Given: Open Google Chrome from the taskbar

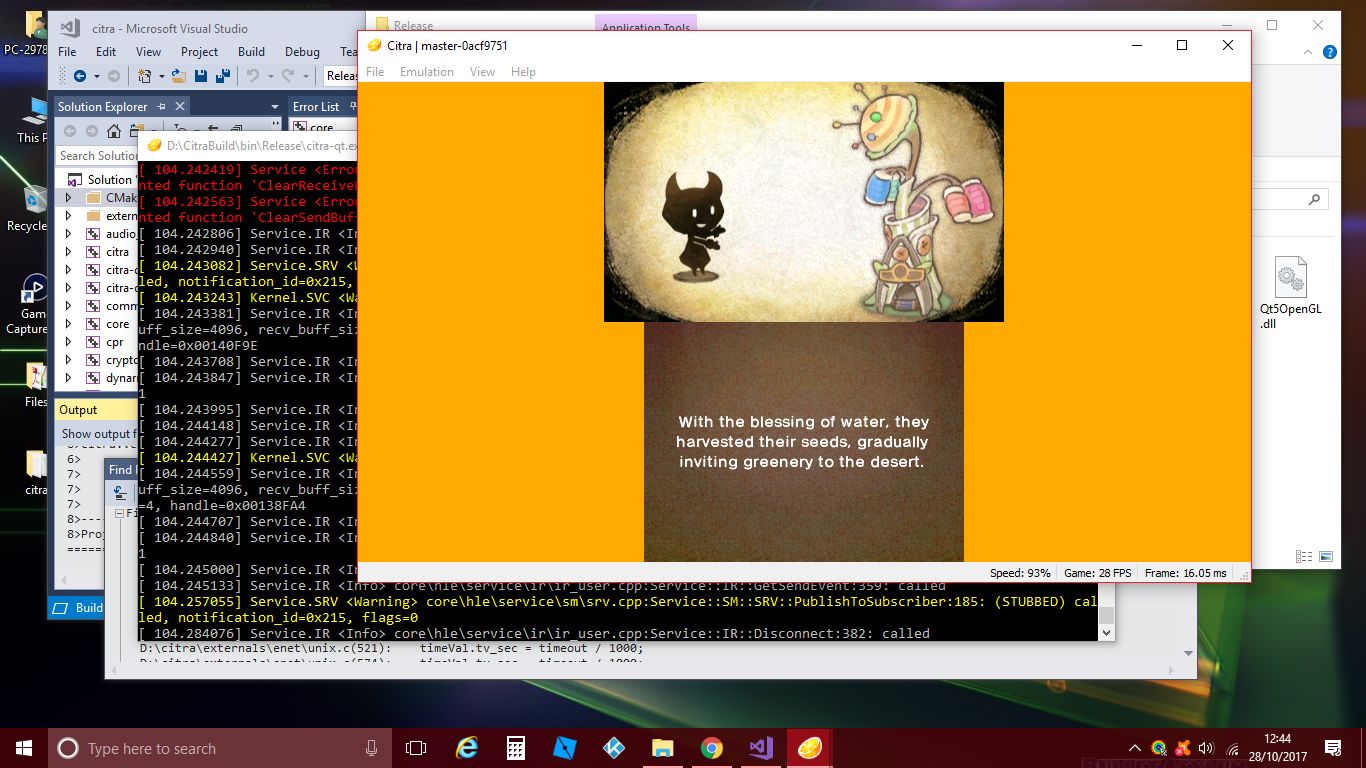Looking at the screenshot, I should pos(711,748).
